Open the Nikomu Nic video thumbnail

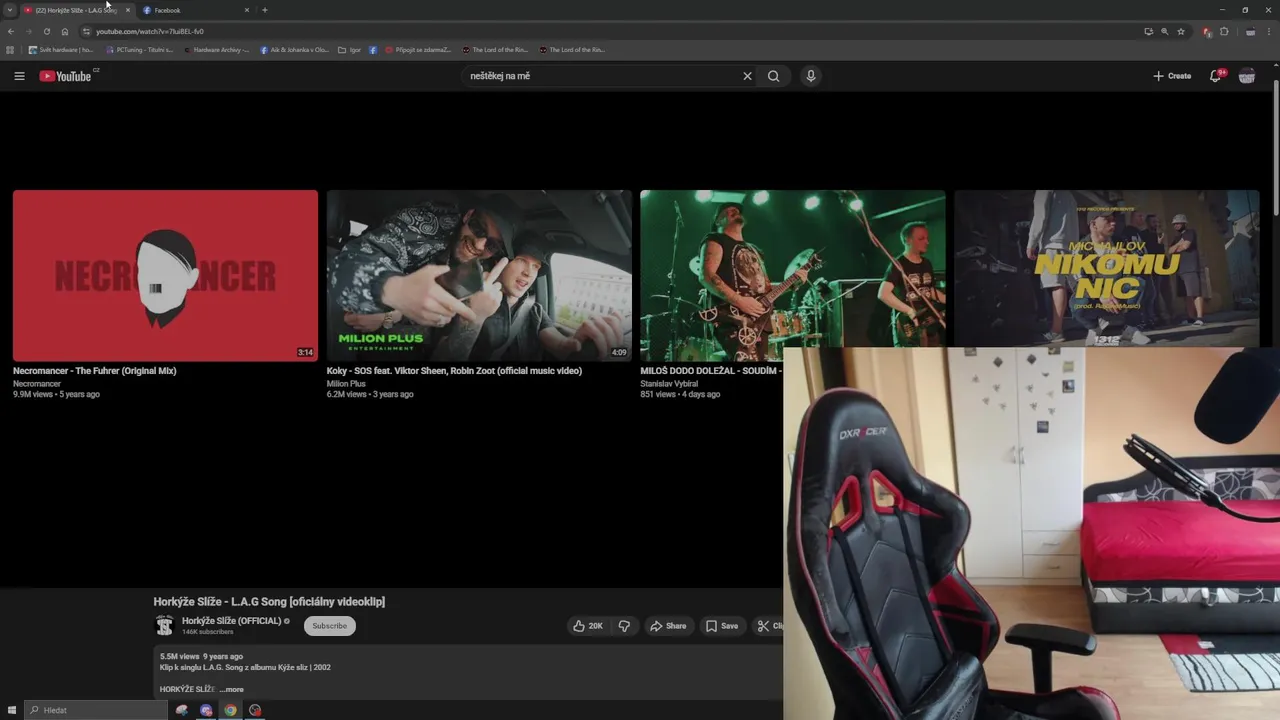coord(1106,268)
